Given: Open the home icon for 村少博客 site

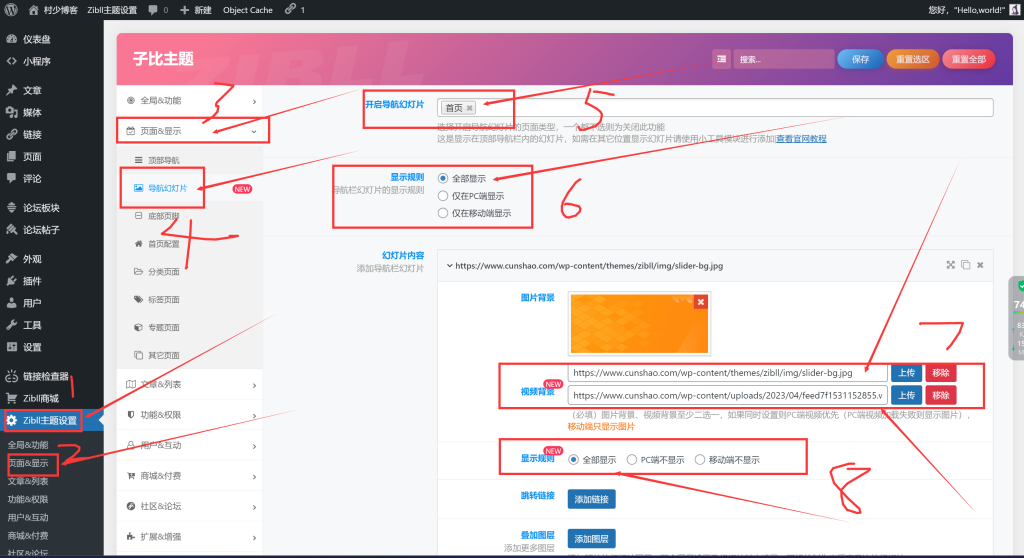Looking at the screenshot, I should tap(33, 10).
